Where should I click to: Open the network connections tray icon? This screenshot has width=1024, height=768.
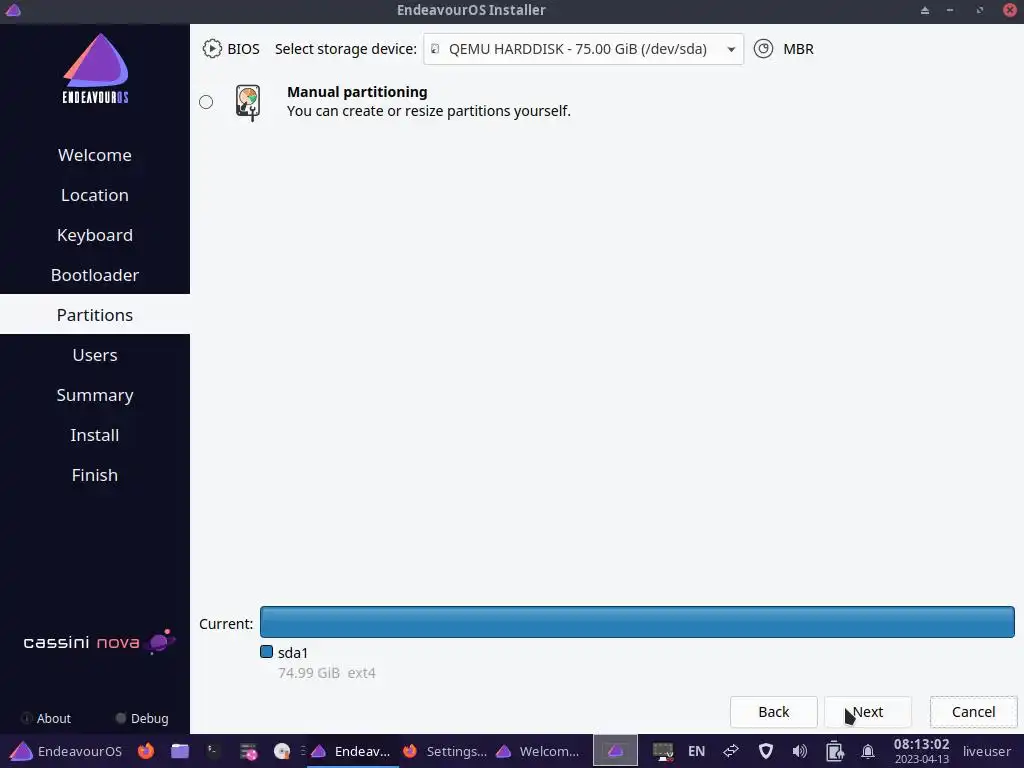[731, 751]
